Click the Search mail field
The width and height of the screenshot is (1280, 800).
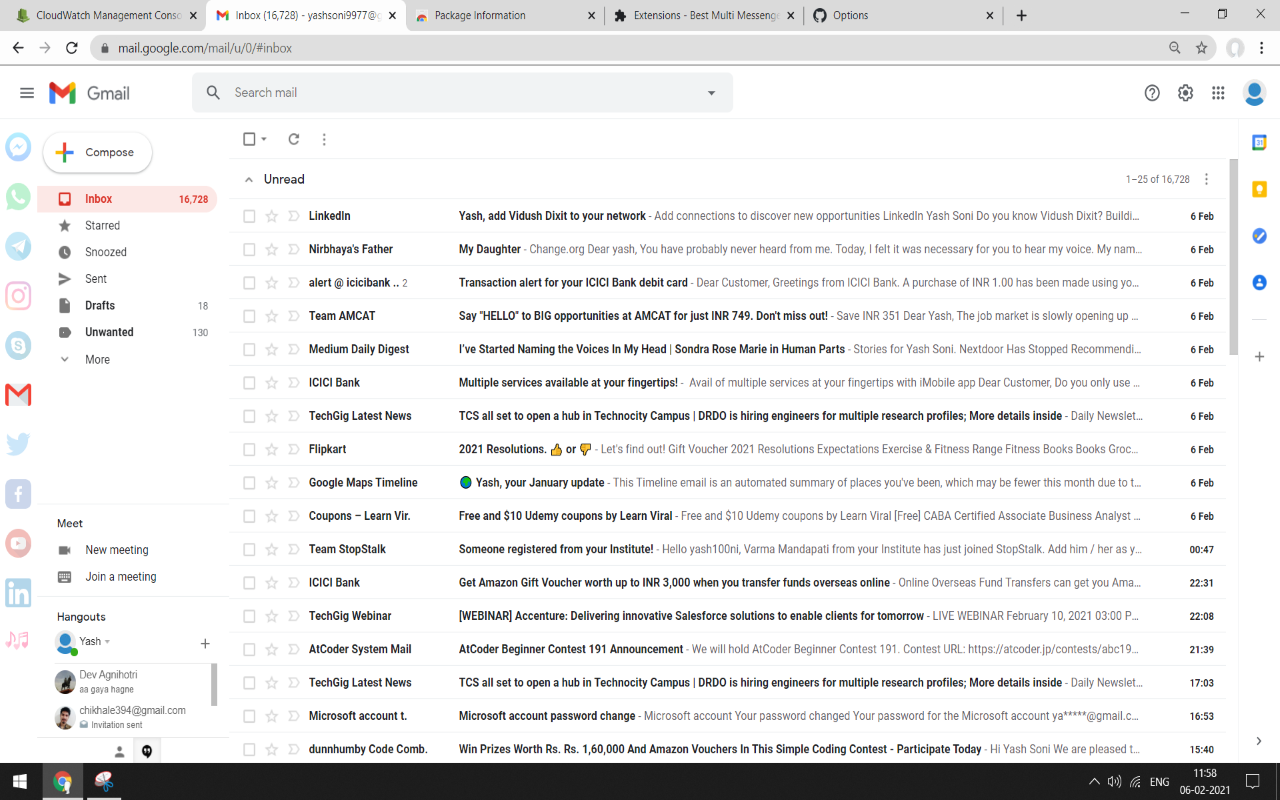click(x=460, y=93)
